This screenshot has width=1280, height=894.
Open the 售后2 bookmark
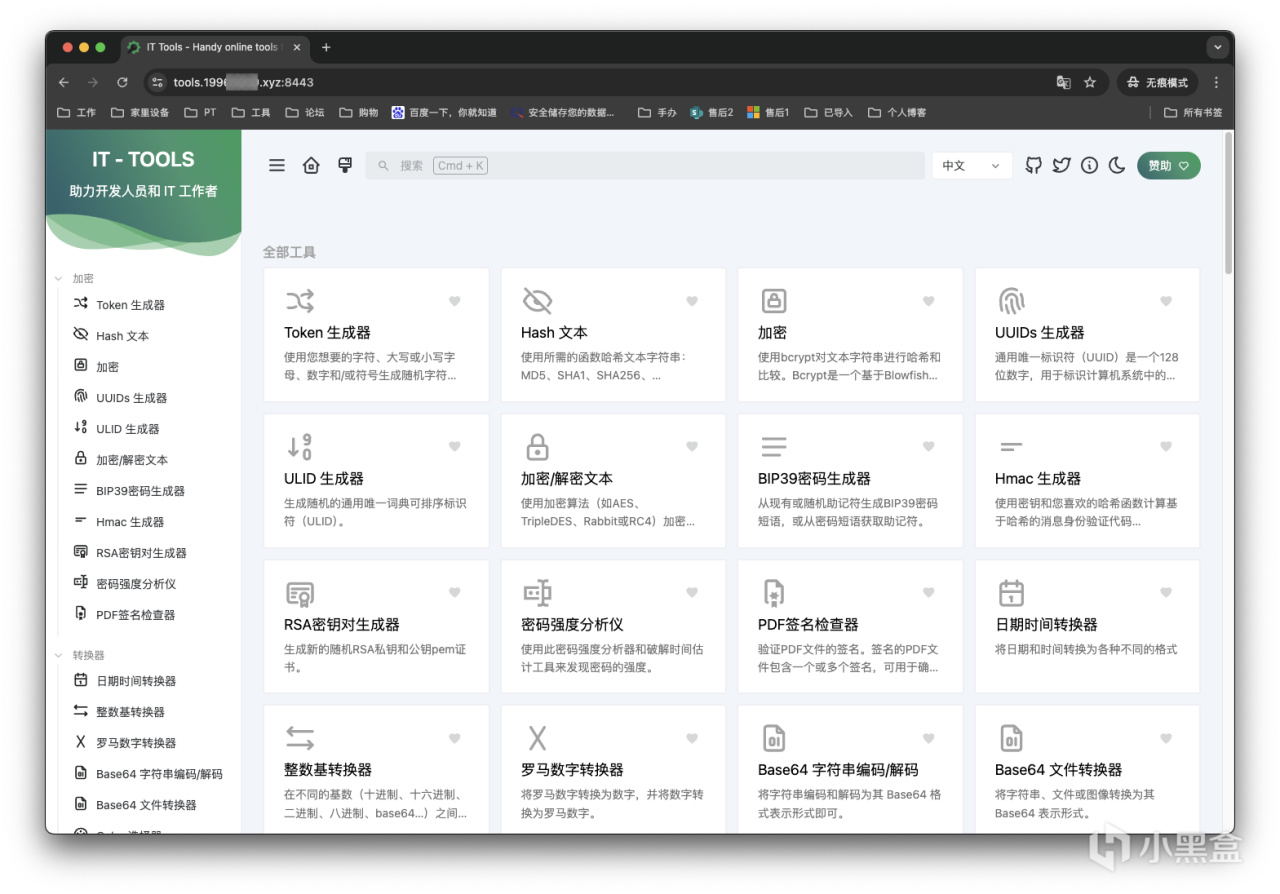pos(711,113)
